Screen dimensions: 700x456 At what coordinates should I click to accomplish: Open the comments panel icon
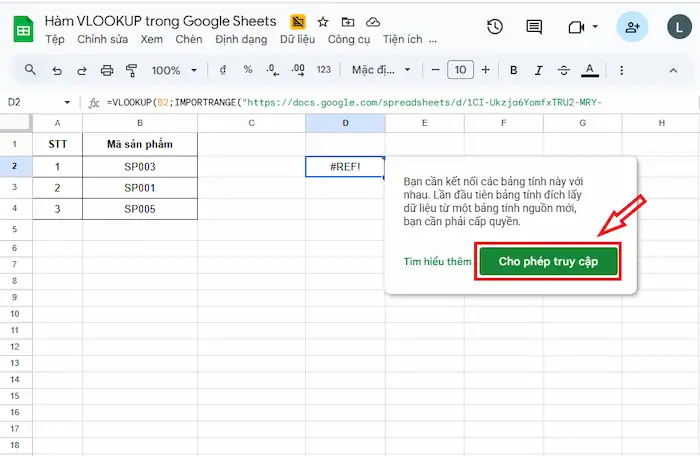[x=534, y=27]
